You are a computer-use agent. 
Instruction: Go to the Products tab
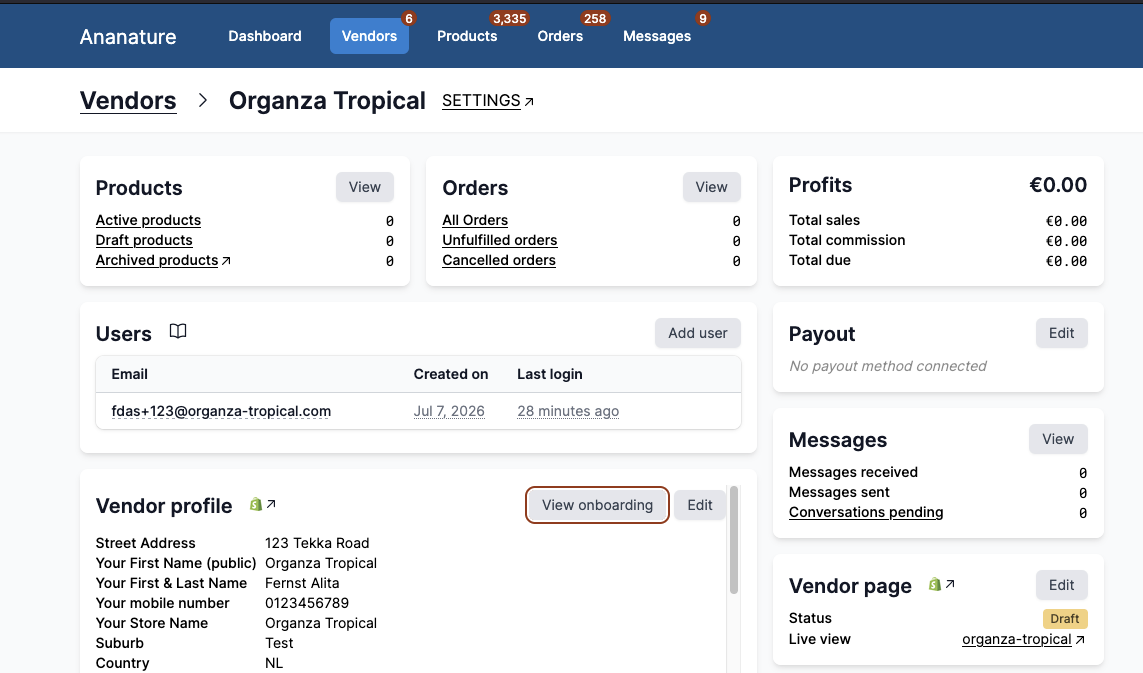coord(467,36)
